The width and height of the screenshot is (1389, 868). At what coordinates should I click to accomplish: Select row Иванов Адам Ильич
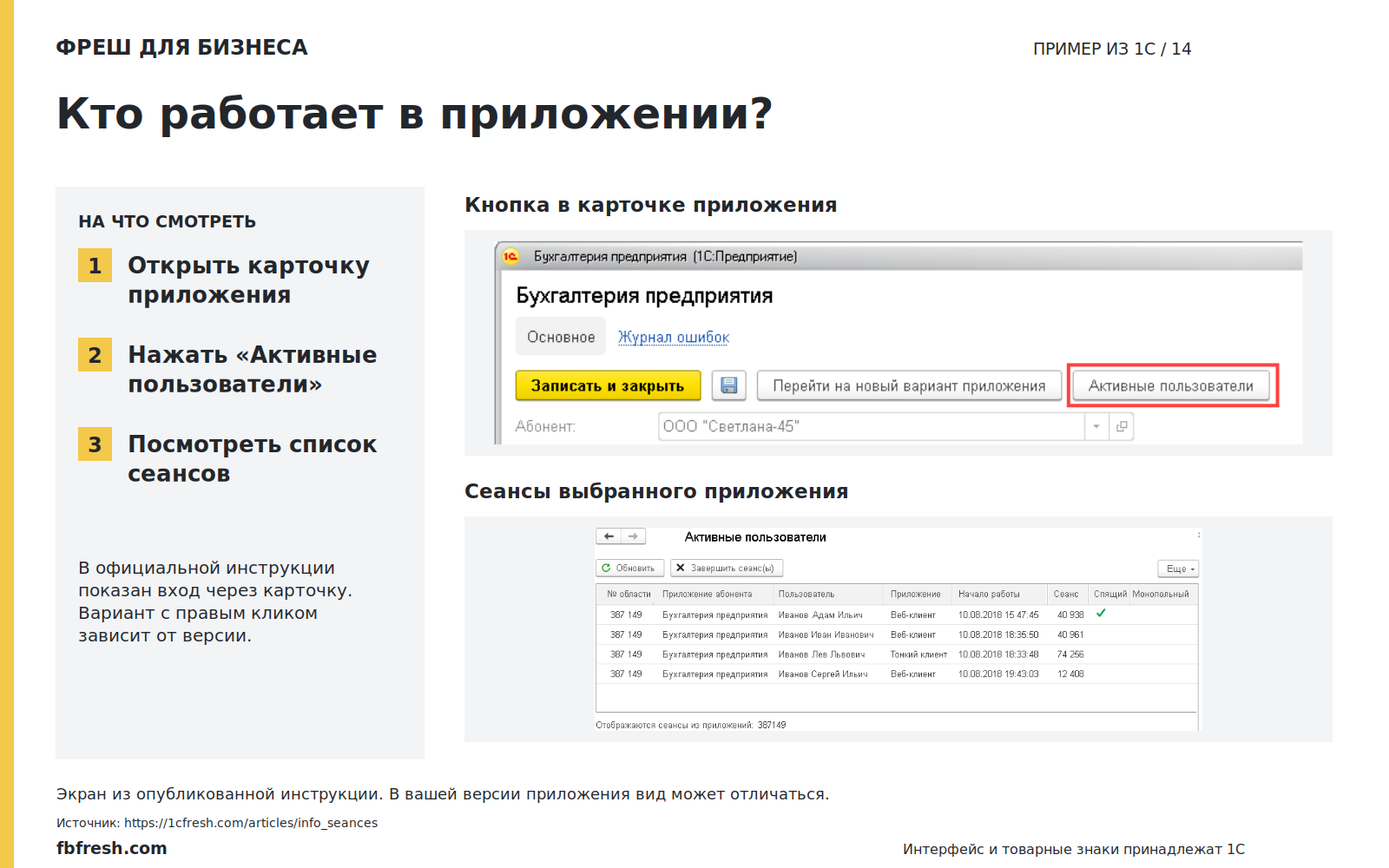[x=897, y=615]
